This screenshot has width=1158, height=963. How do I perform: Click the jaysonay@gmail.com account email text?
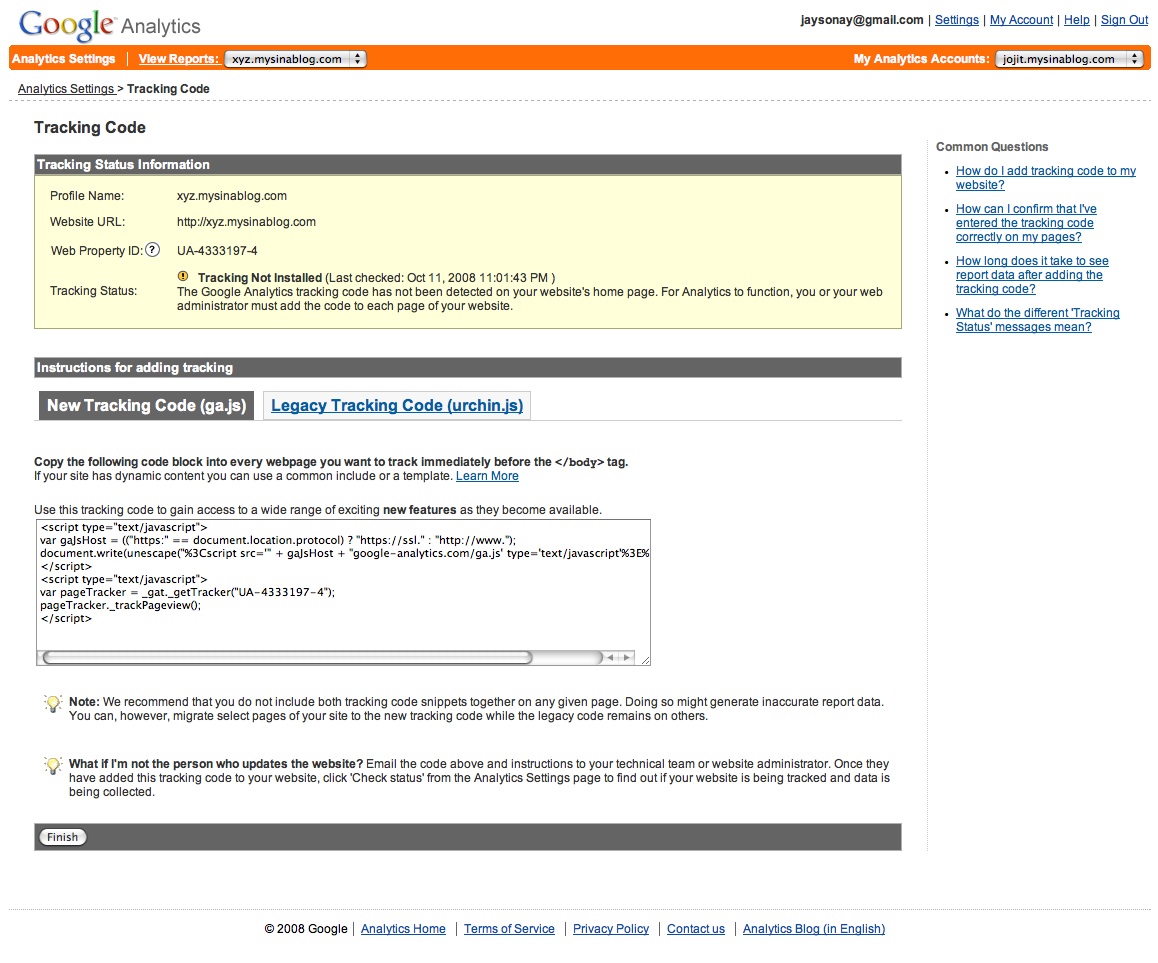click(x=862, y=20)
